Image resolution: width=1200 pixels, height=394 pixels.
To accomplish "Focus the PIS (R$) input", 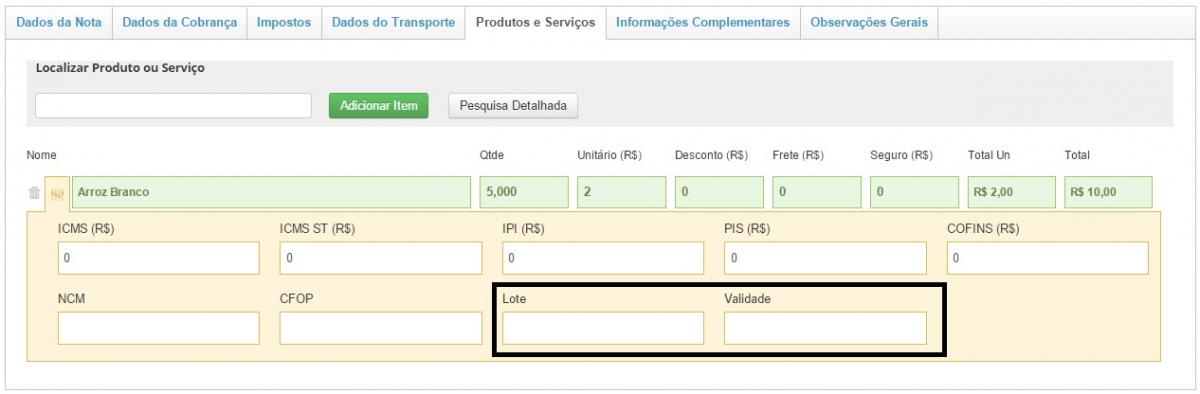I will [825, 258].
